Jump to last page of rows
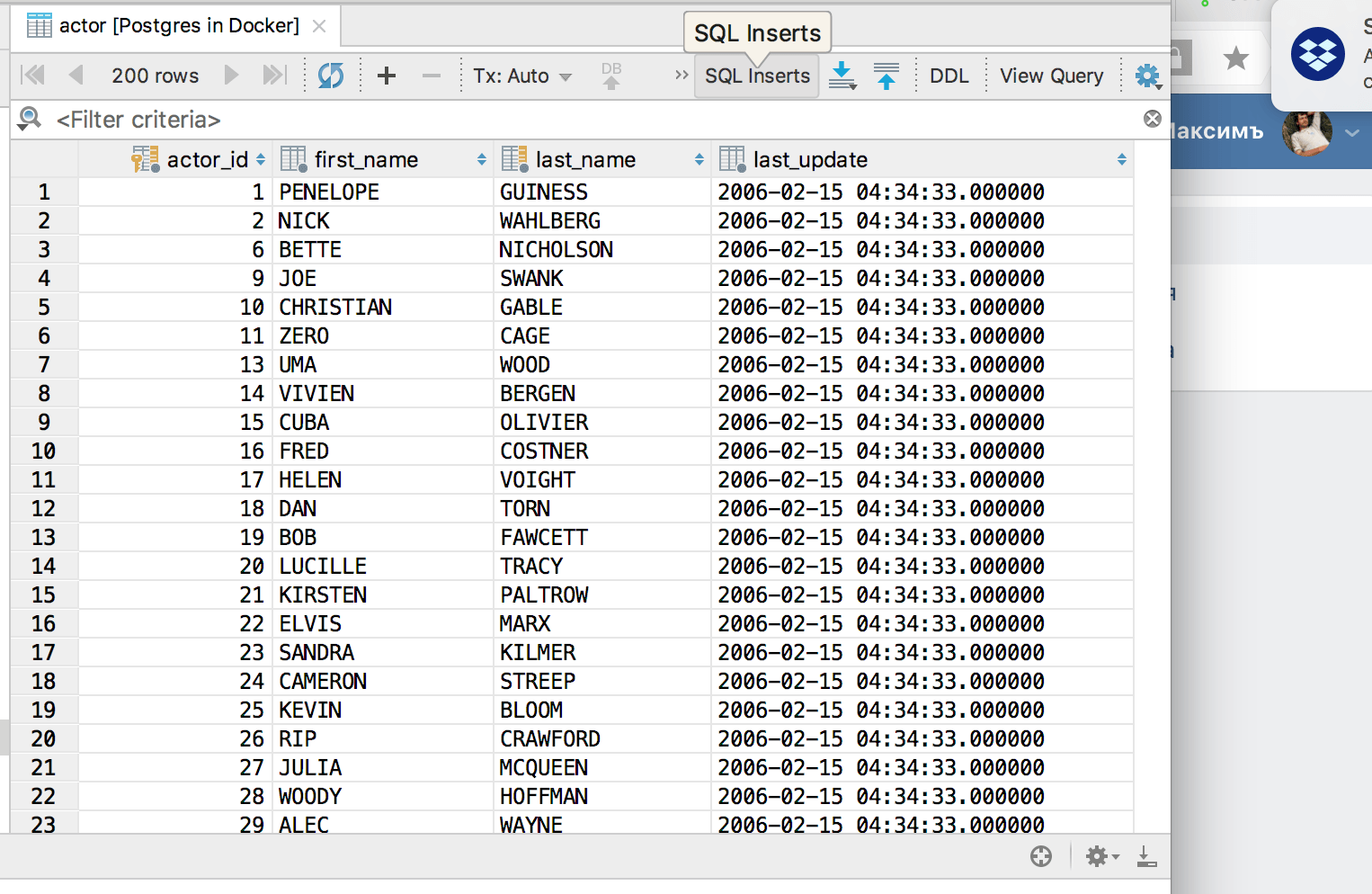This screenshot has width=1372, height=894. [274, 76]
